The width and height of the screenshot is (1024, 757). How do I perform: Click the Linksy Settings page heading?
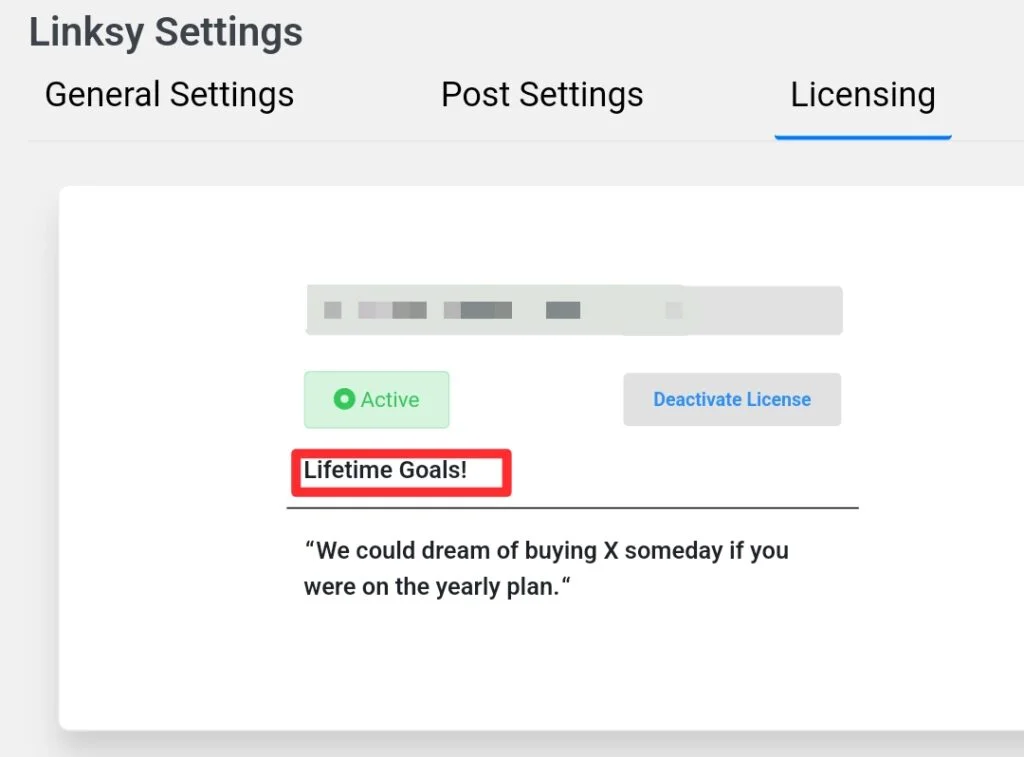point(166,32)
